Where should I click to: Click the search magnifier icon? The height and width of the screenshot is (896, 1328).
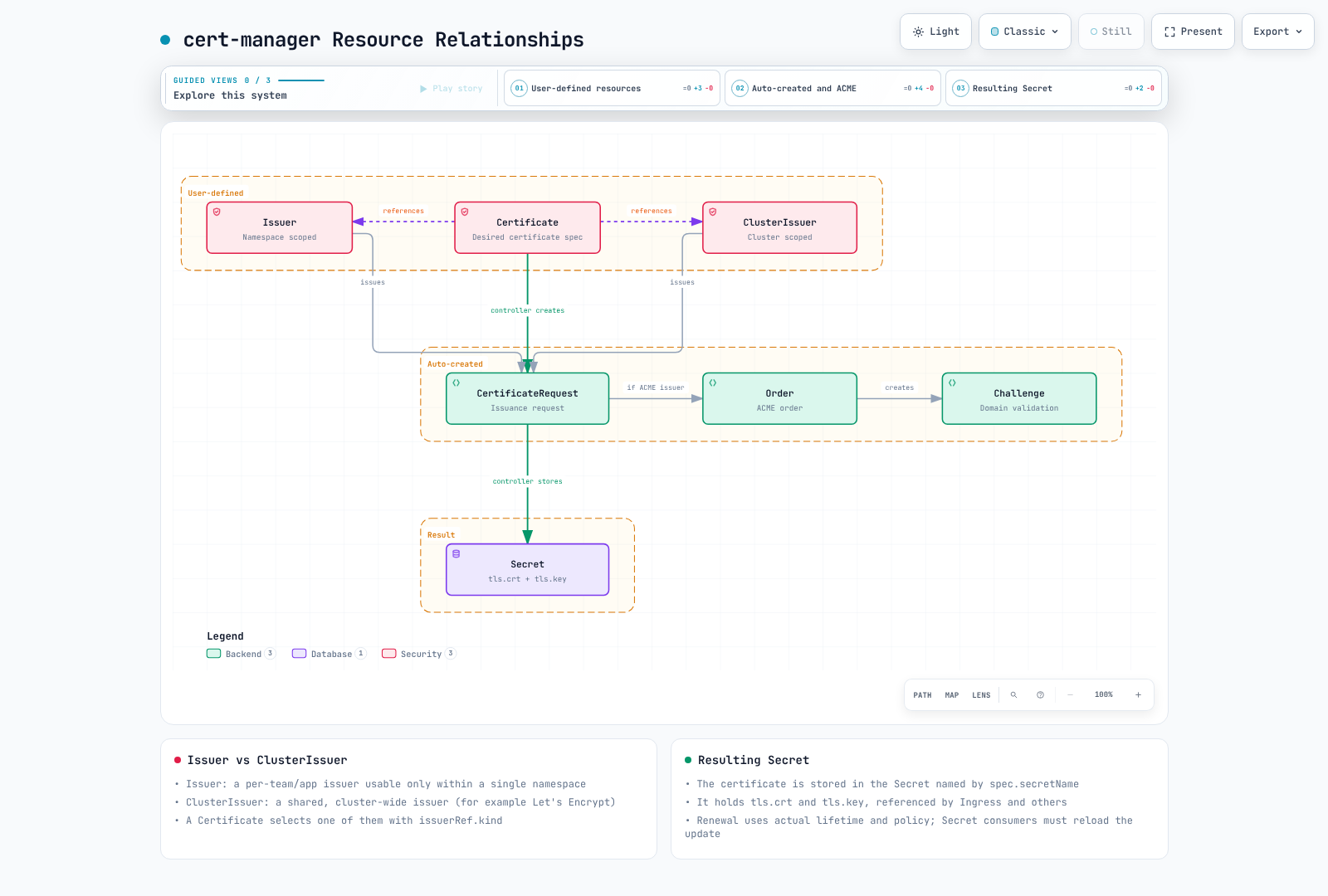(x=1013, y=695)
